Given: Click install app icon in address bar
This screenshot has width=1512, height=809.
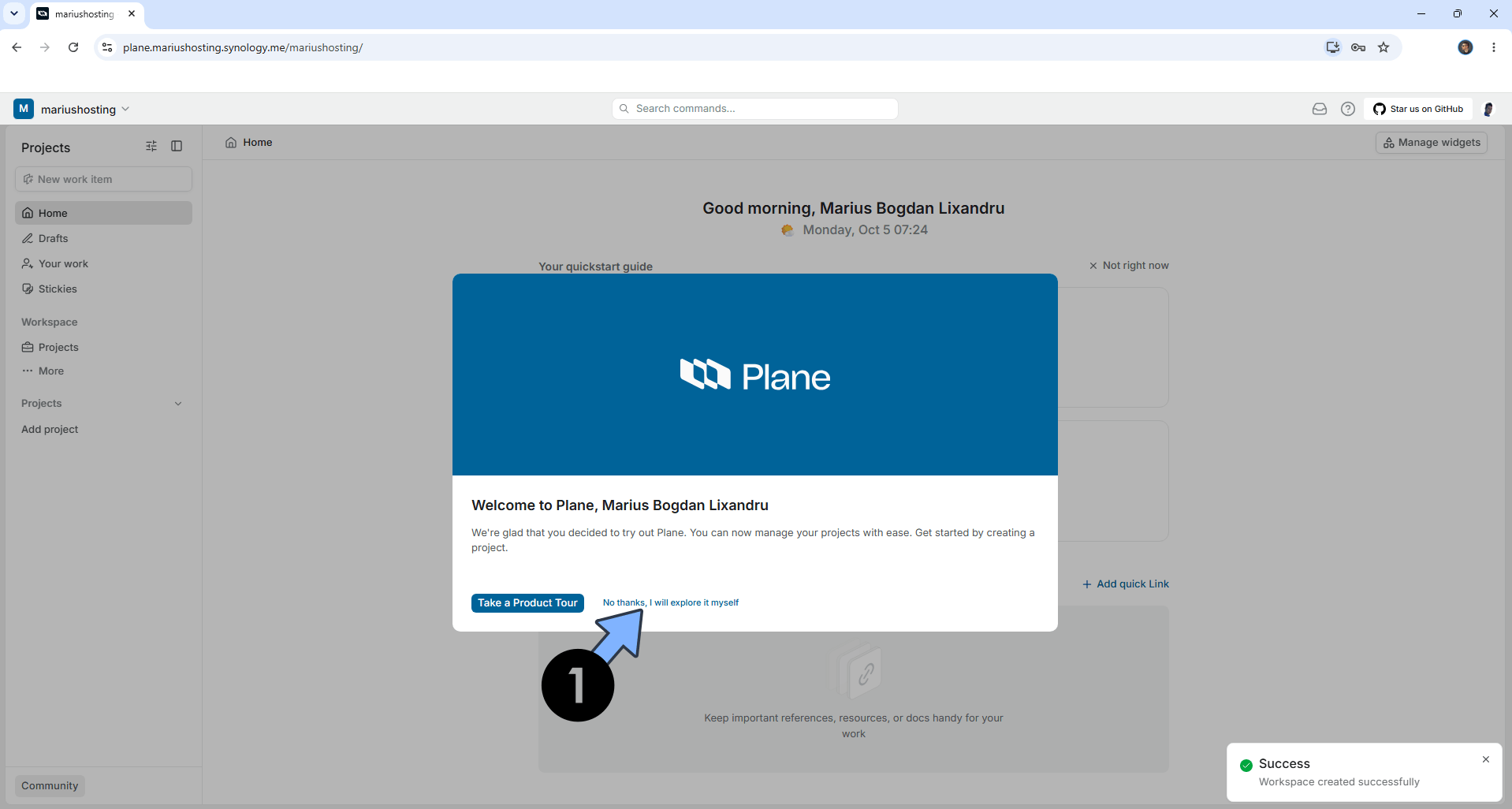Looking at the screenshot, I should (x=1333, y=47).
